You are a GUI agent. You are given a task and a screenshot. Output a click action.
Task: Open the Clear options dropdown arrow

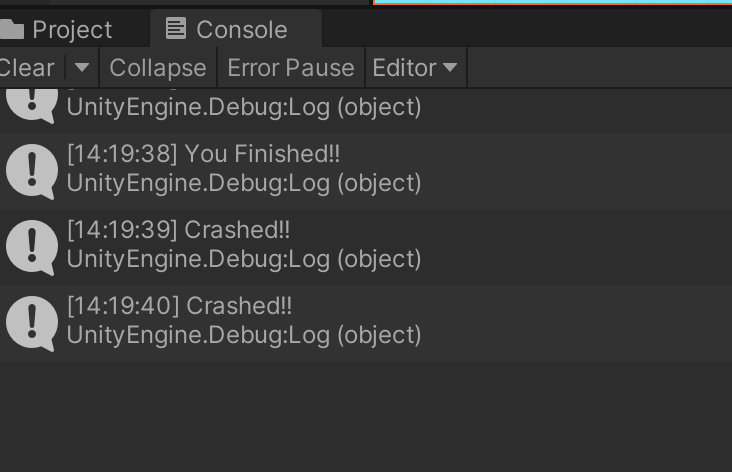point(82,68)
